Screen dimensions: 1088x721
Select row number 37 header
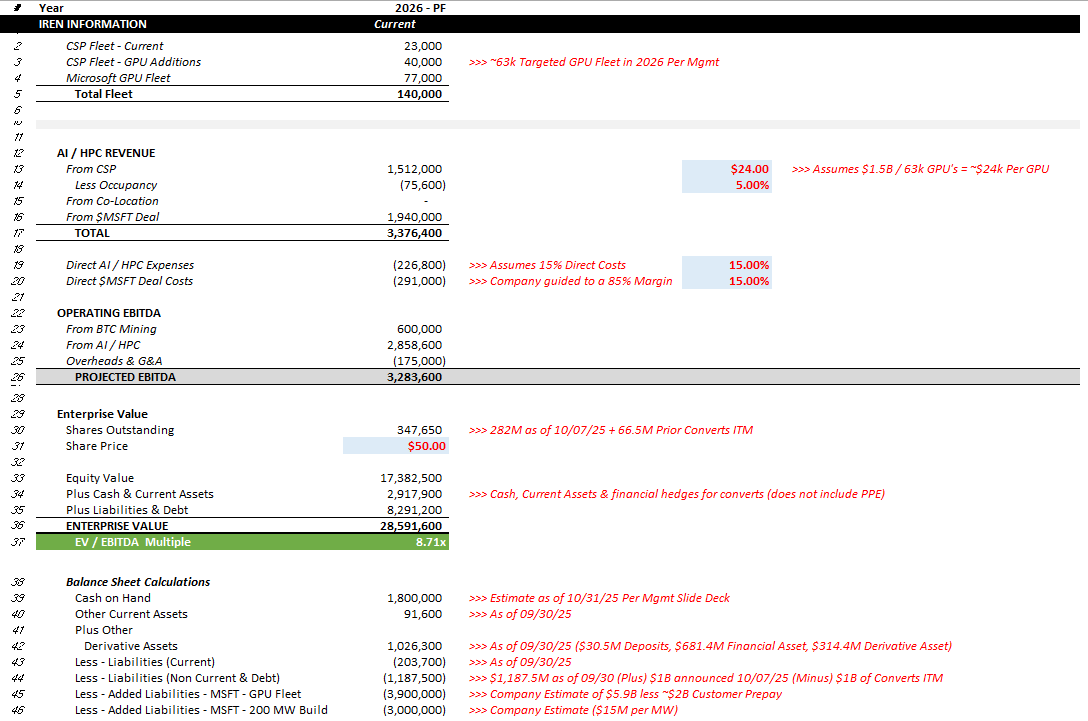17,542
